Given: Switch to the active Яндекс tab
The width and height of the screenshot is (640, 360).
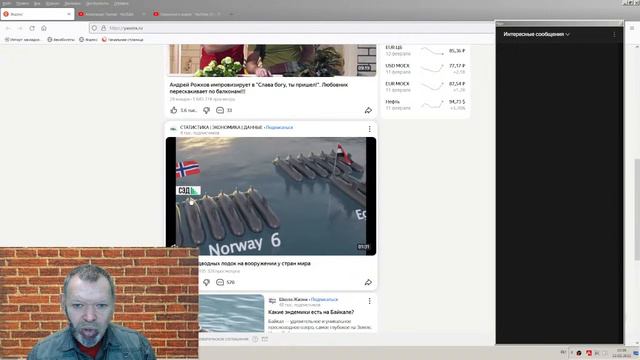Looking at the screenshot, I should (37, 14).
